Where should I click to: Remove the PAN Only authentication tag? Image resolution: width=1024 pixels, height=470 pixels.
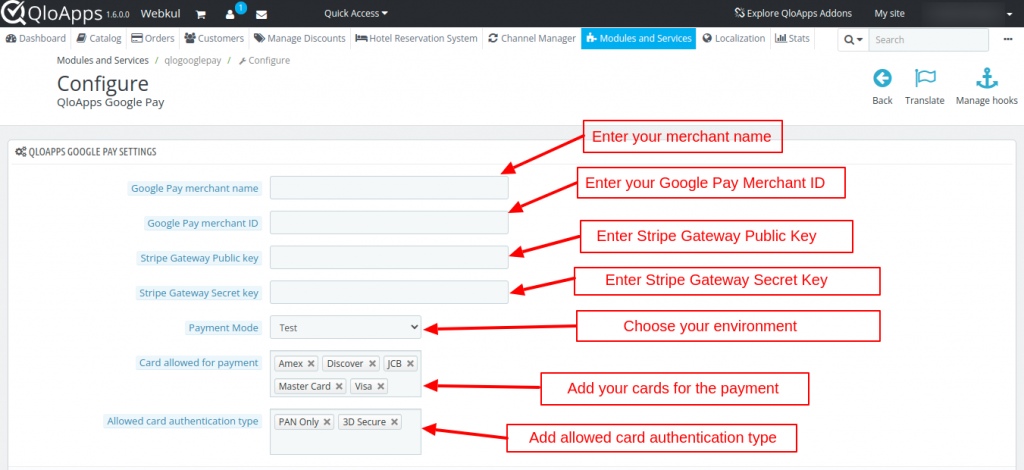pyautogui.click(x=327, y=422)
